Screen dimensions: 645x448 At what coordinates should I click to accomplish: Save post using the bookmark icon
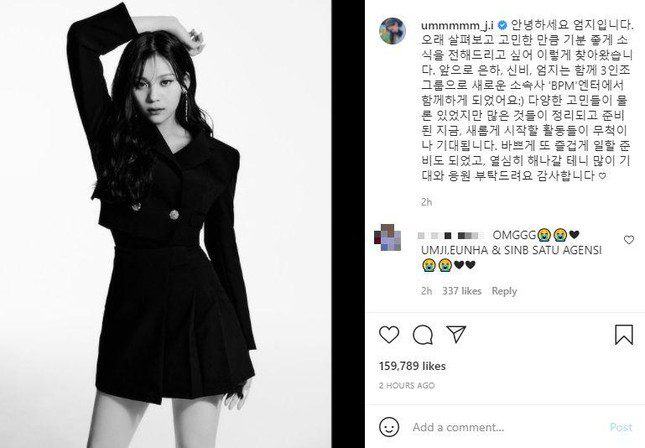click(624, 334)
